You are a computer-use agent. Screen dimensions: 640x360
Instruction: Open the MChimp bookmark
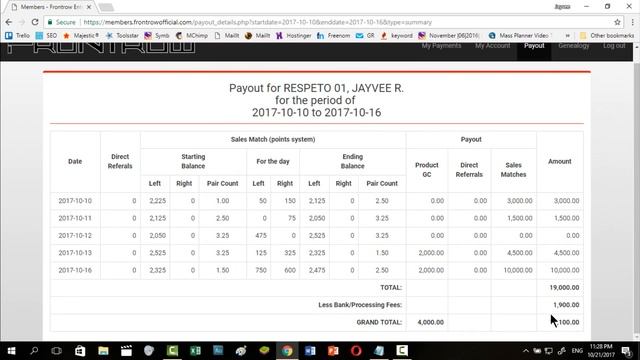click(191, 36)
